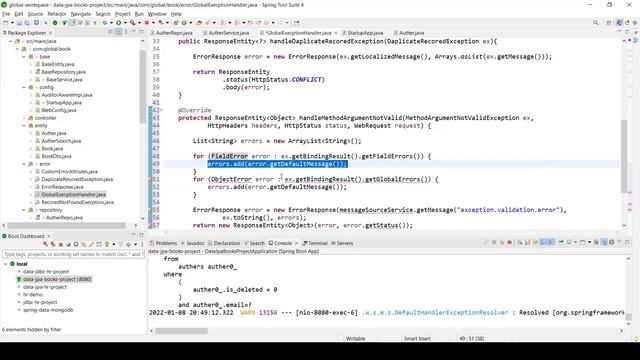Open browser icon in Boot Dashboard toolbar
The width and height of the screenshot is (640, 360).
click(x=68, y=244)
